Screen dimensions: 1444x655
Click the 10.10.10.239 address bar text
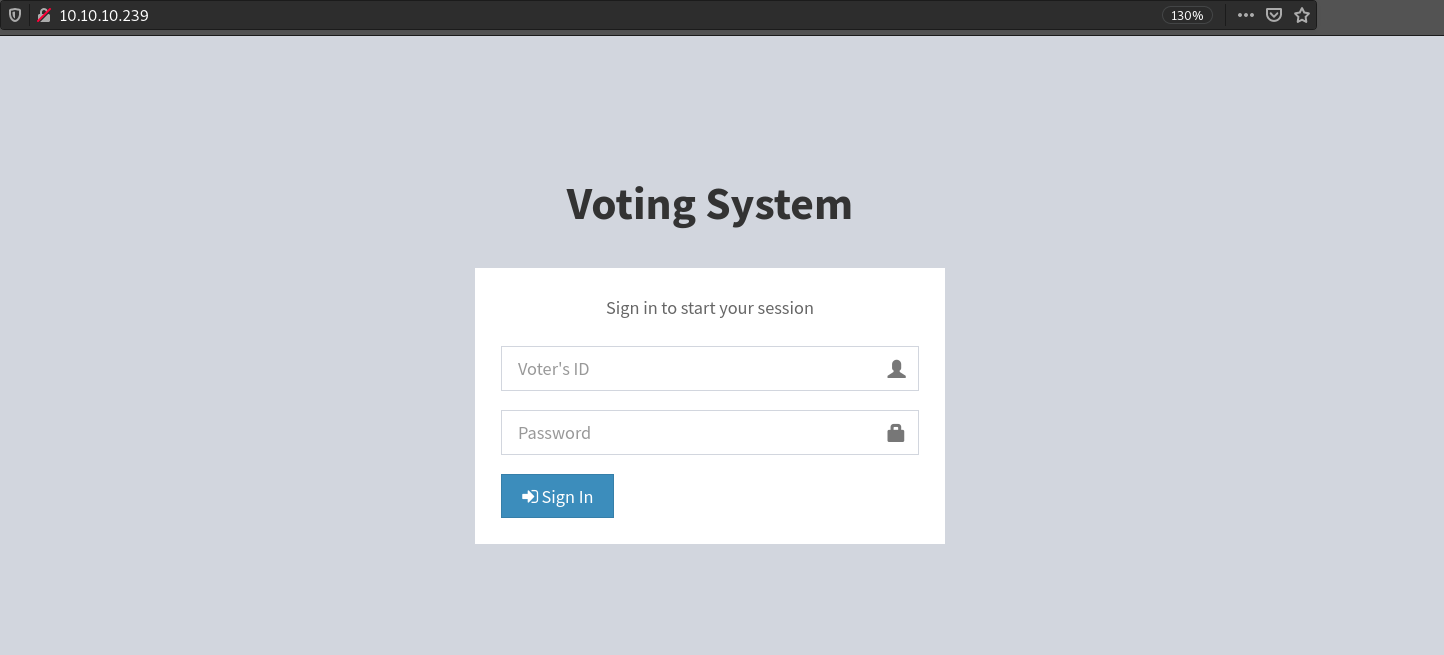[104, 15]
